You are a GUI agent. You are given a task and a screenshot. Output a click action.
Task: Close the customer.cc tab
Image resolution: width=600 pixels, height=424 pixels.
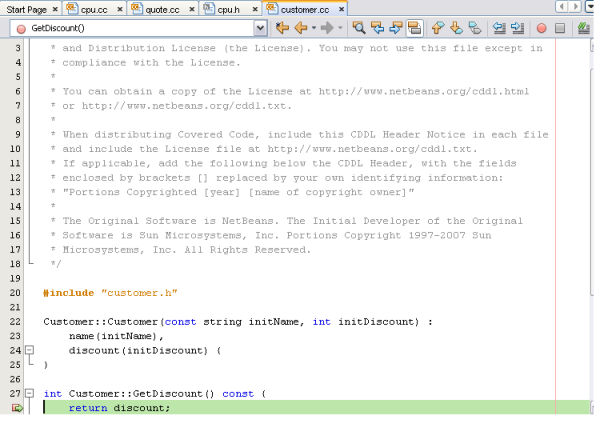point(341,9)
